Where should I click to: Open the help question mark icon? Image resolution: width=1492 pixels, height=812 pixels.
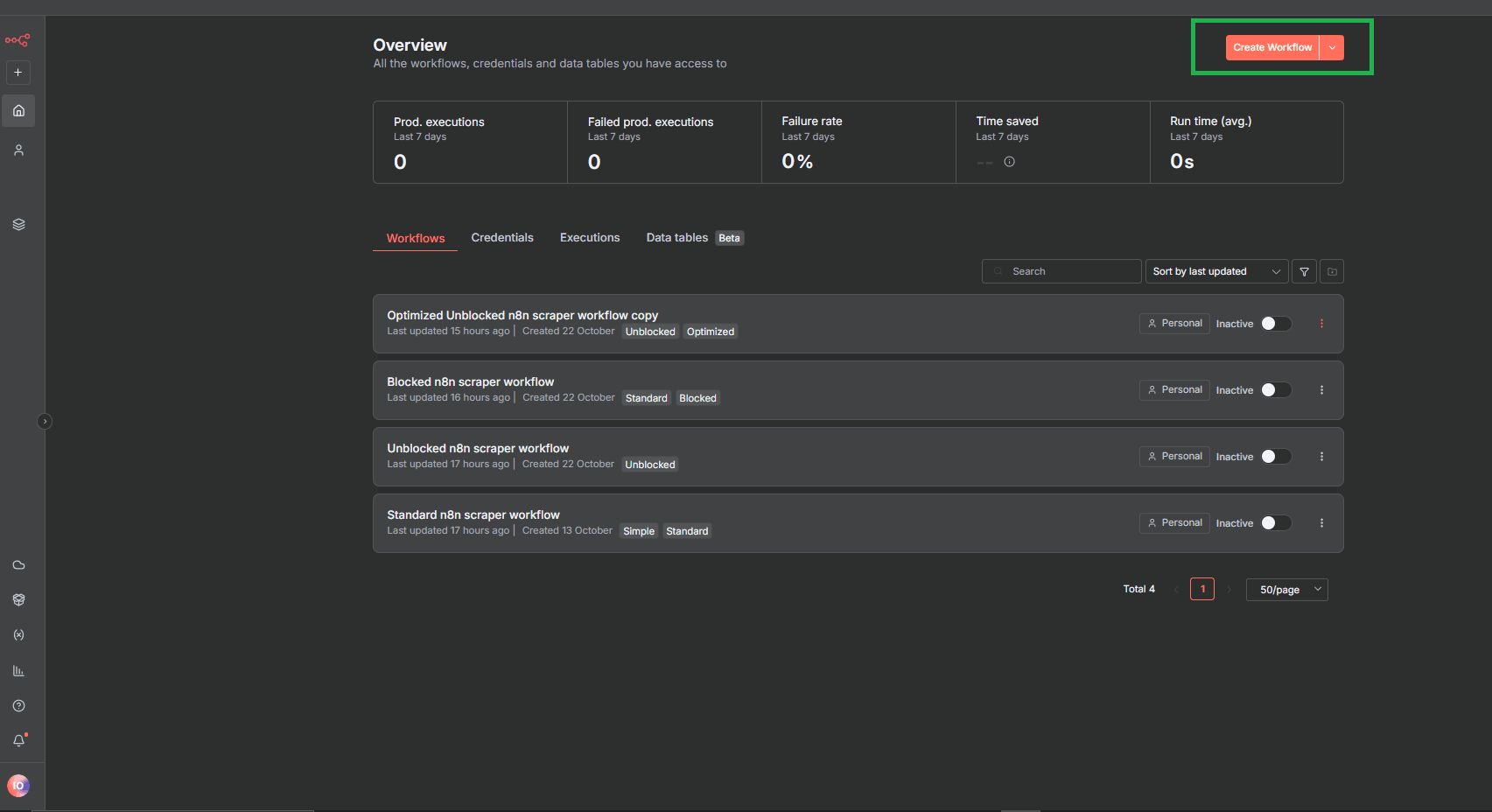[x=18, y=706]
